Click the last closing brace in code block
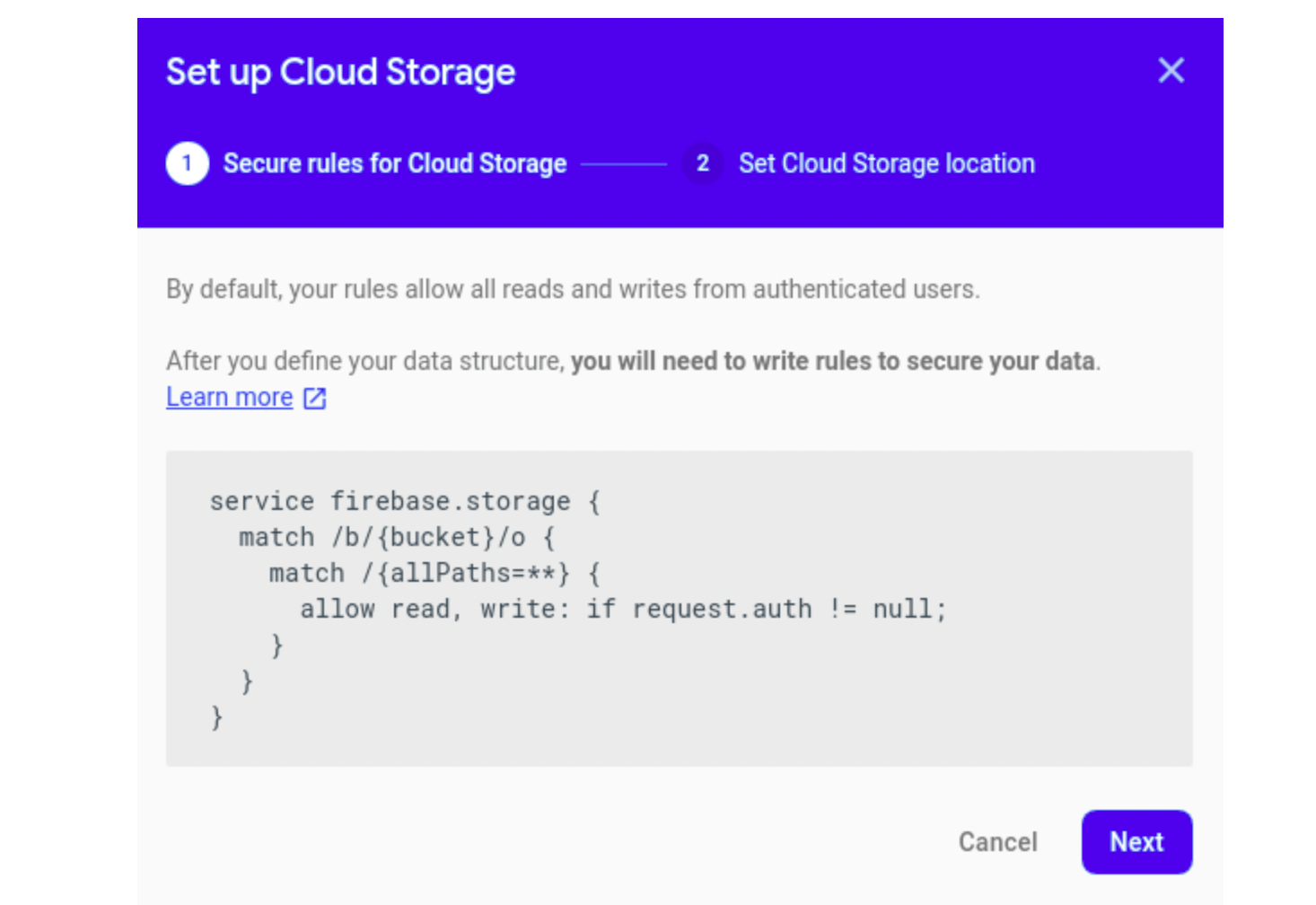 click(216, 717)
